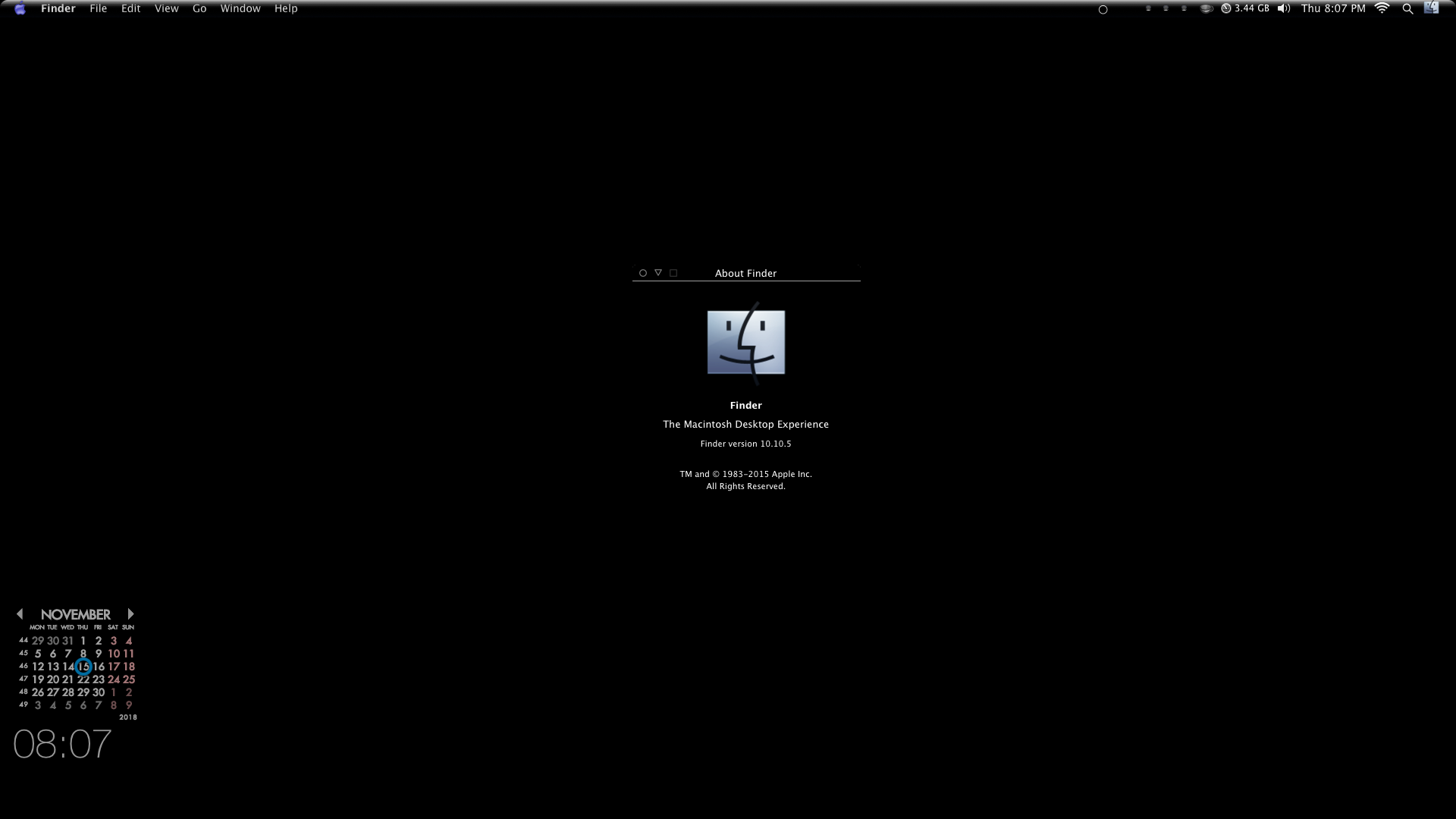Open Spotlight search magnifier
1456x819 pixels.
pos(1407,9)
